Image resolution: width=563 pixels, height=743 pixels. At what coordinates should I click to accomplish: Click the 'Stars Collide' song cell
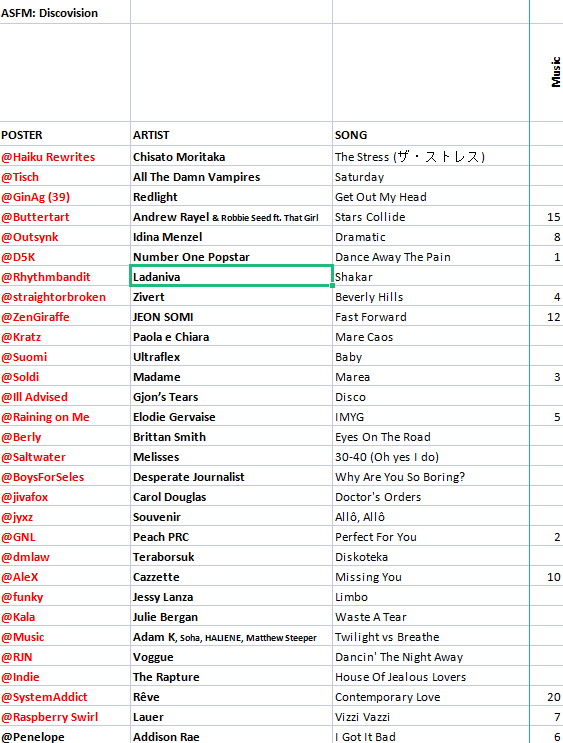tap(431, 217)
